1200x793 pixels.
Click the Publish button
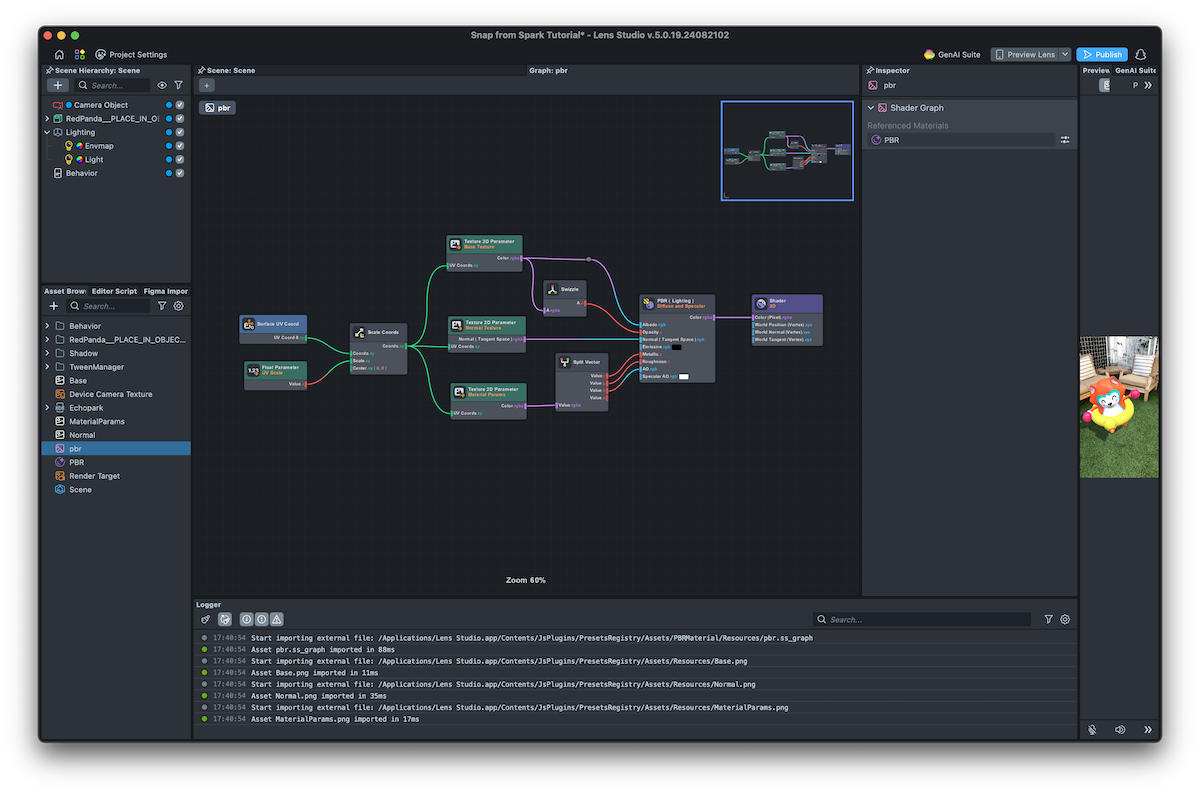tap(1102, 55)
